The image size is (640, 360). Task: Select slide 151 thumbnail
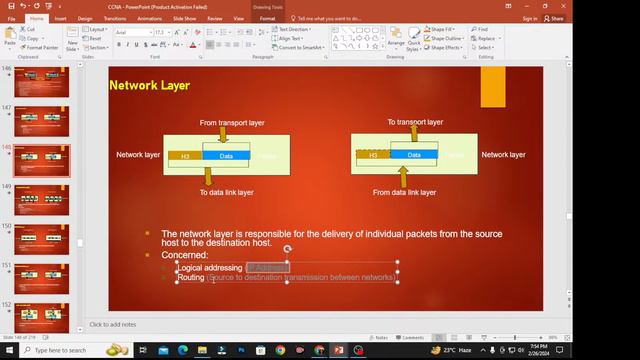42,279
